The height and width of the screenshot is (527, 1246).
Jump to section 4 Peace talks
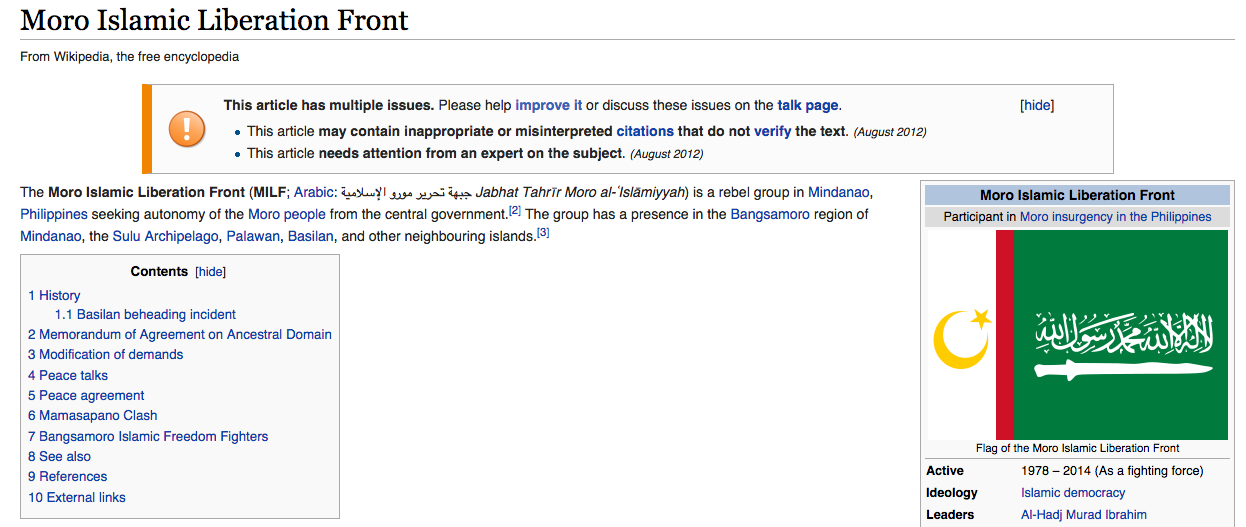click(68, 375)
